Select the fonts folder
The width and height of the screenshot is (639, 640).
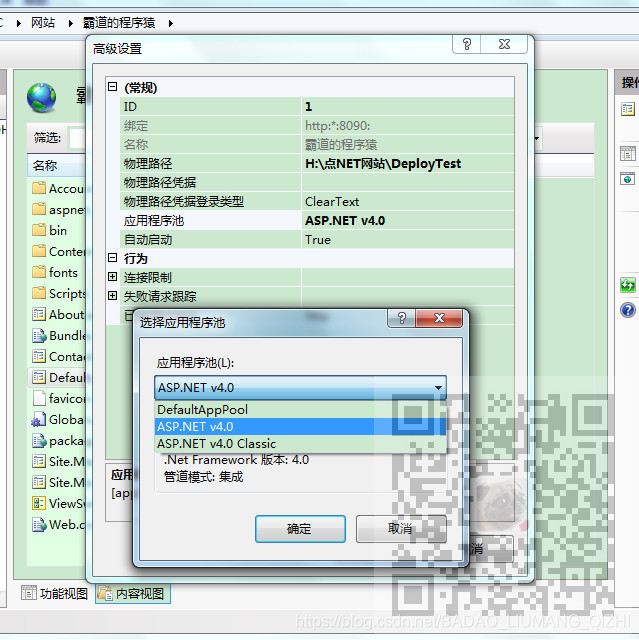tap(55, 272)
